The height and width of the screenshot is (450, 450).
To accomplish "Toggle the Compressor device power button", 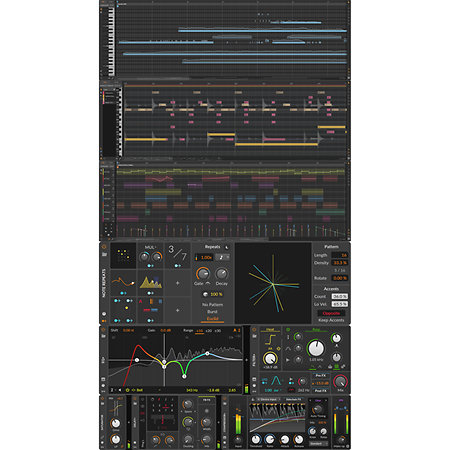I will click(225, 398).
